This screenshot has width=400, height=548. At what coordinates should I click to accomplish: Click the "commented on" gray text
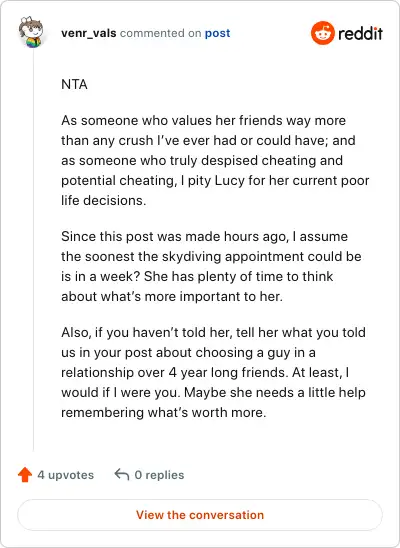pos(160,33)
